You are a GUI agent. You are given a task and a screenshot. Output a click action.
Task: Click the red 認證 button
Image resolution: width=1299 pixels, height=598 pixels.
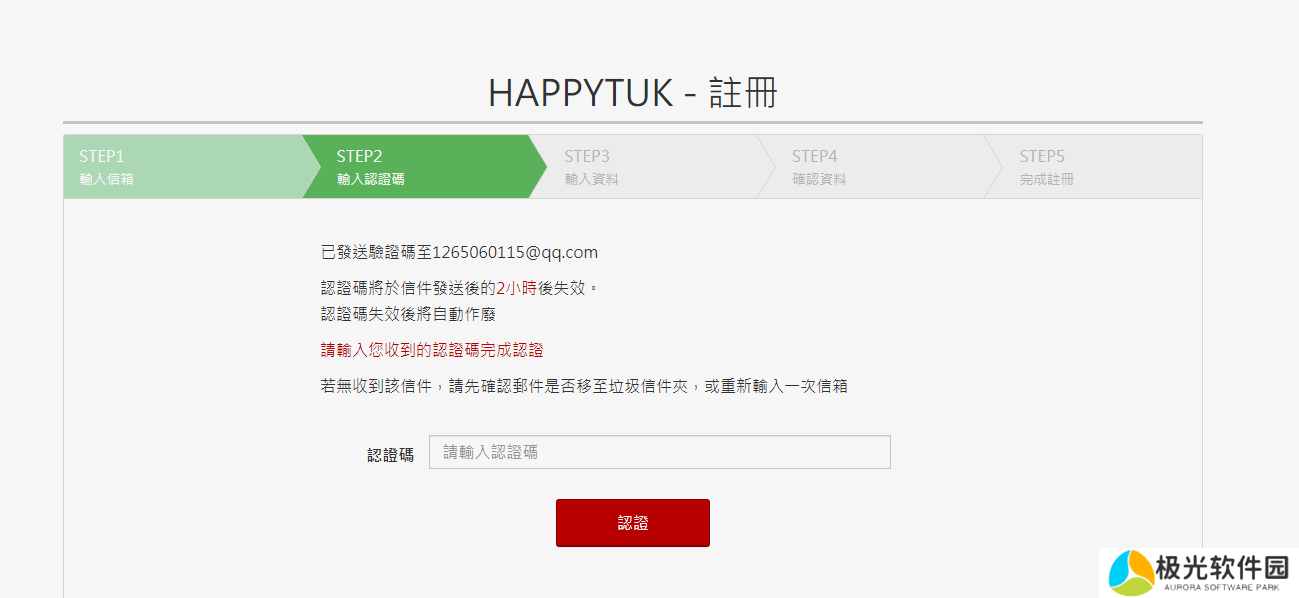click(x=633, y=523)
